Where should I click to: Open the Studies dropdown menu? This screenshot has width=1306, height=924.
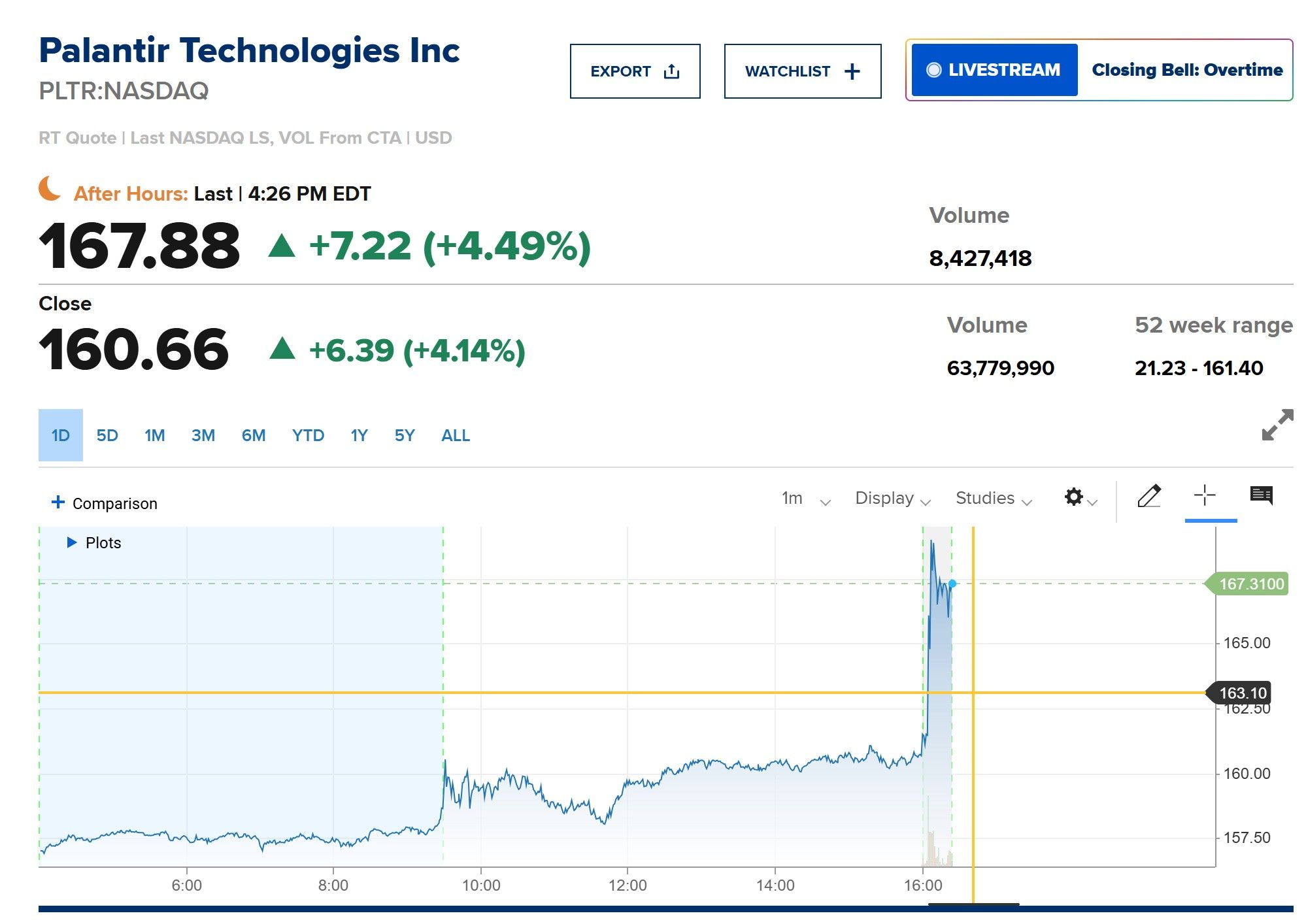coord(993,499)
